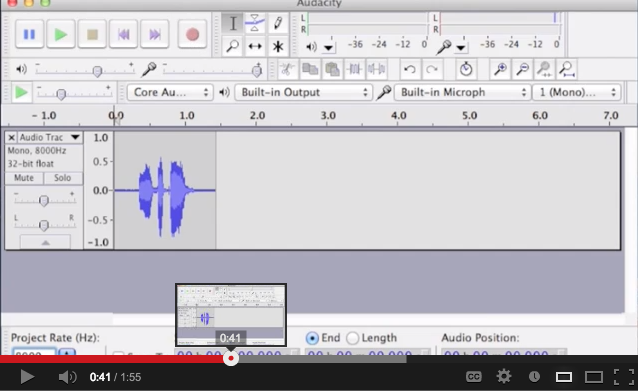Viewport: 638px width, 391px height.
Task: Click the Play-at-speed green button
Action: [21, 92]
